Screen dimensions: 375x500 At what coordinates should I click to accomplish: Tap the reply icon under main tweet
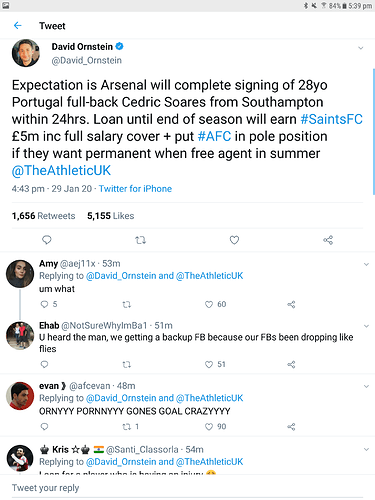(47, 240)
